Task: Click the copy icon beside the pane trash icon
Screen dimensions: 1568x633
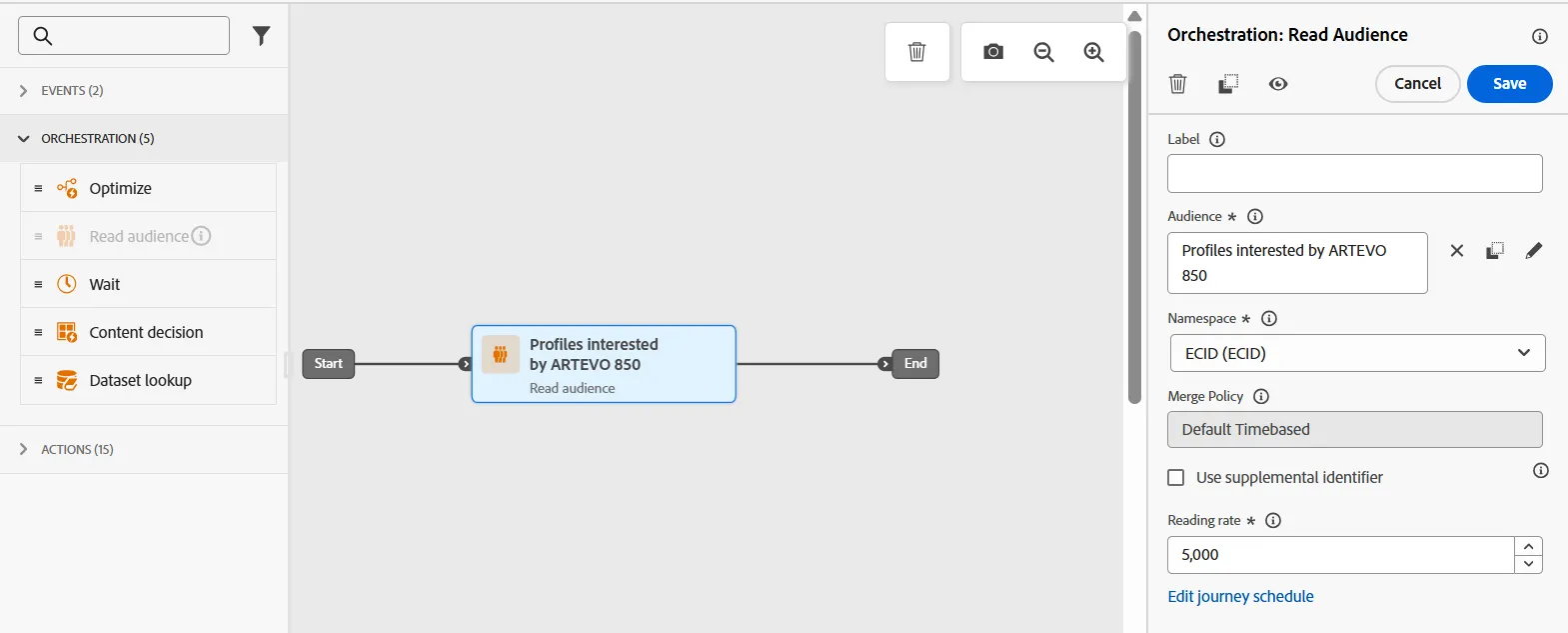Action: pyautogui.click(x=1228, y=84)
